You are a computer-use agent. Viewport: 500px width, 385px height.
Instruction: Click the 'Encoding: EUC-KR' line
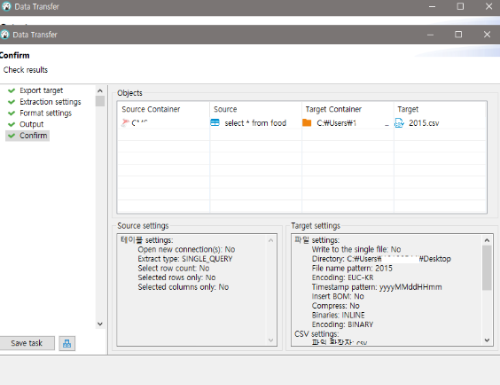click(342, 277)
